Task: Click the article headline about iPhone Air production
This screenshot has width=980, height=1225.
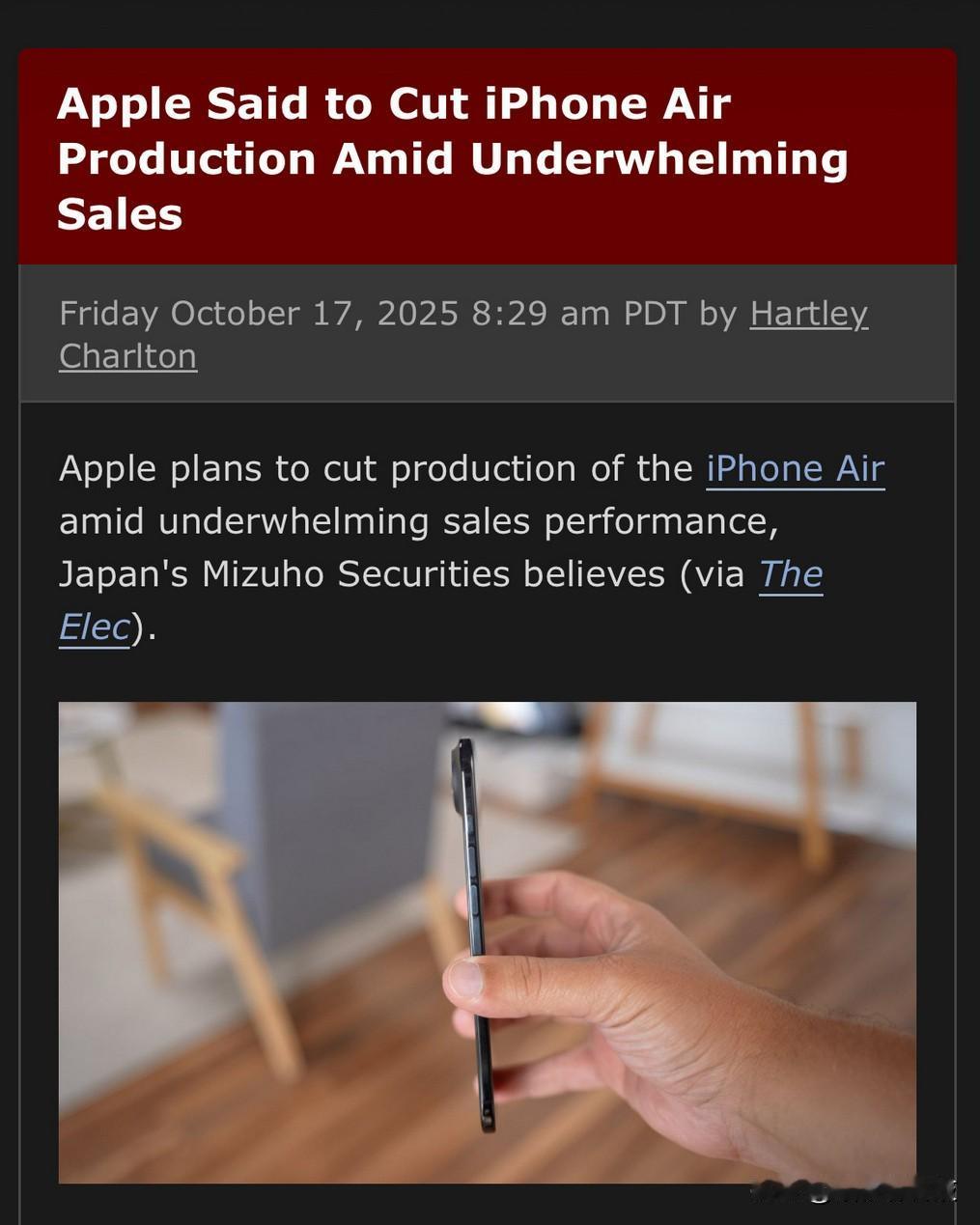Action: point(452,159)
